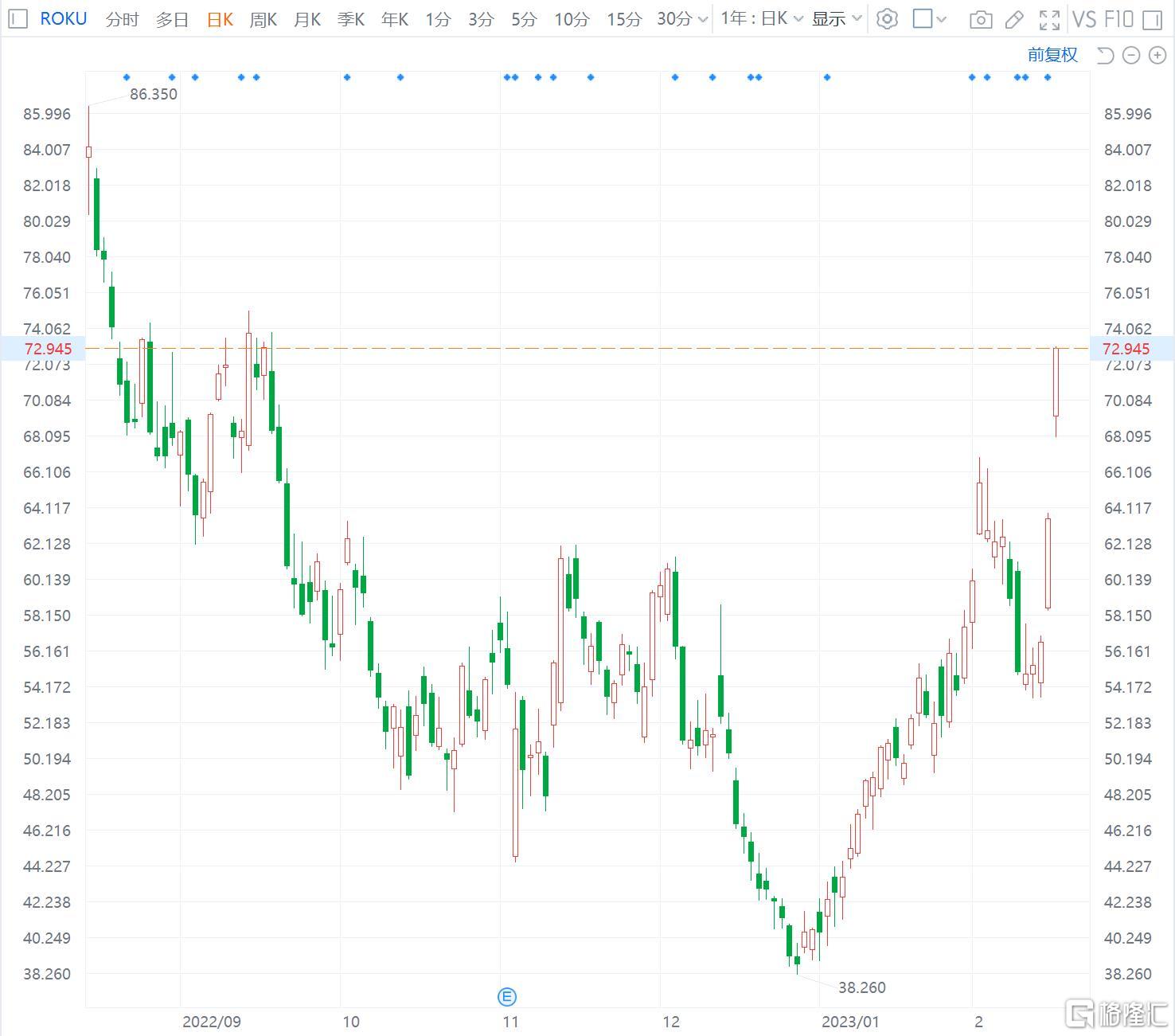Toggle the left sidebar panel
Image resolution: width=1175 pixels, height=1036 pixels.
coord(18,19)
